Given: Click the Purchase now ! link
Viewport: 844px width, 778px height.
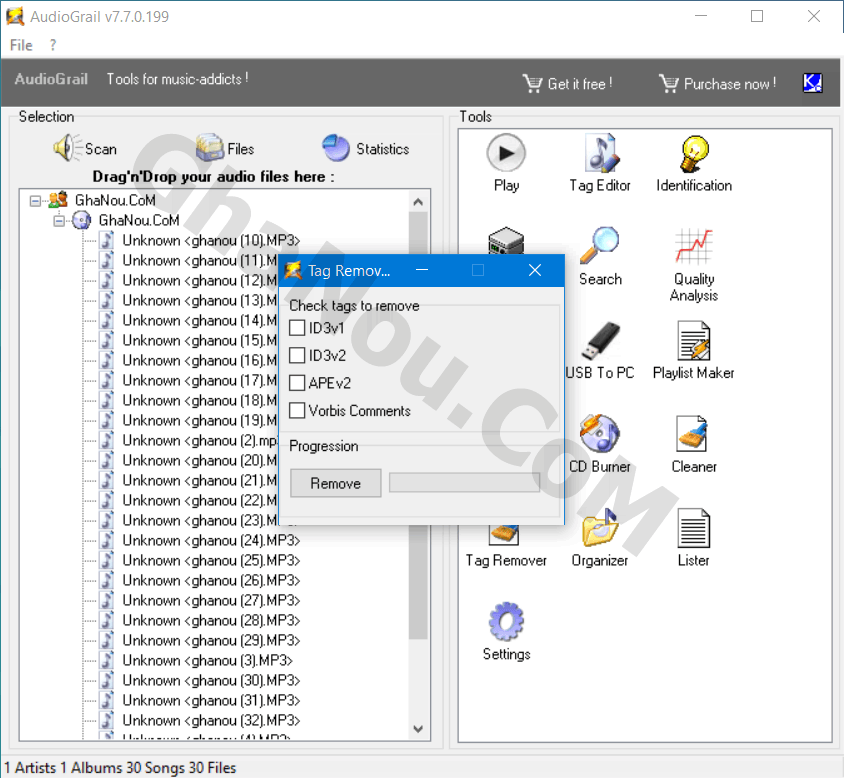Looking at the screenshot, I should click(730, 84).
